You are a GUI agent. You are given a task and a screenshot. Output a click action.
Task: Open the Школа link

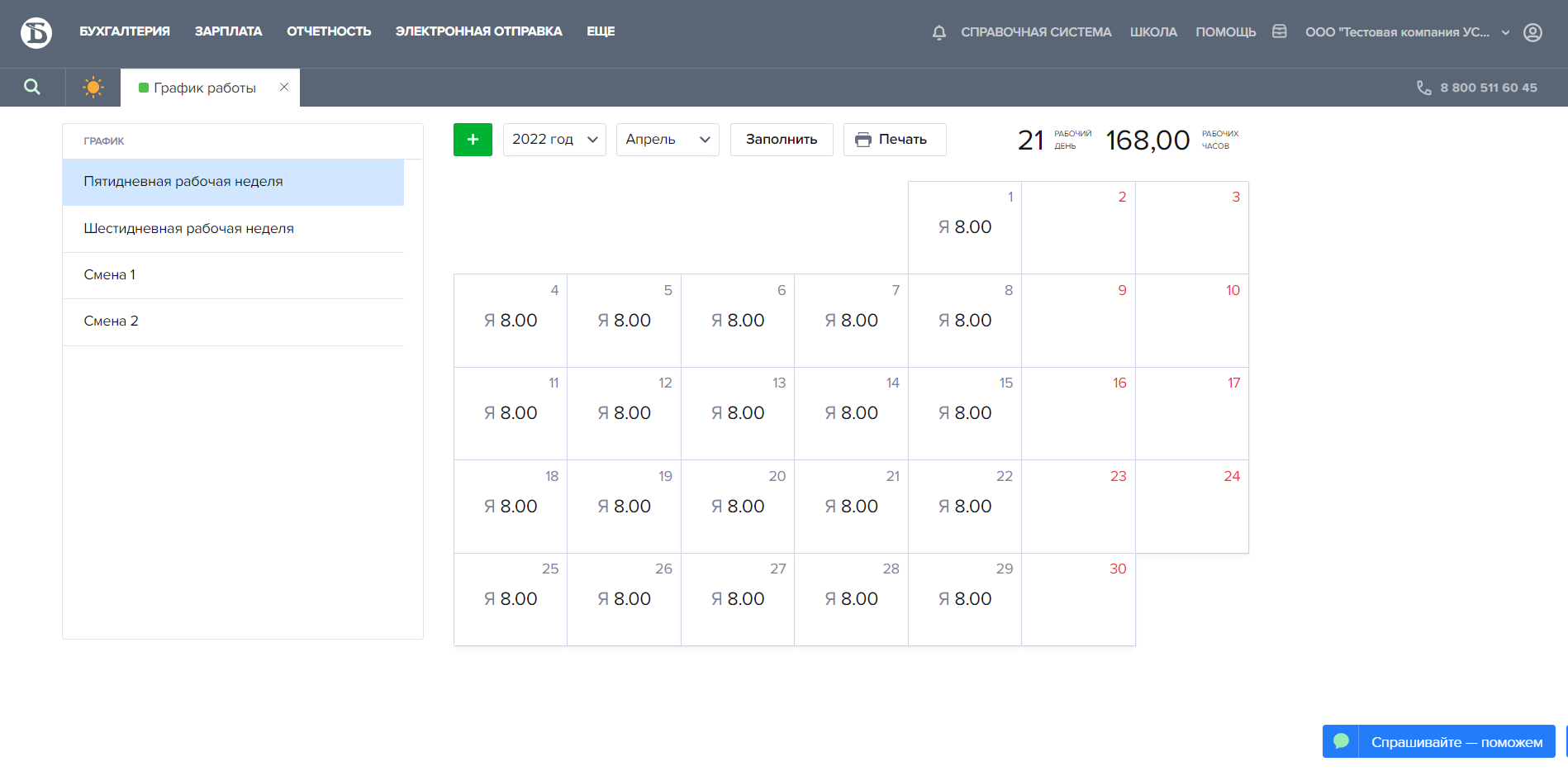pos(1153,32)
